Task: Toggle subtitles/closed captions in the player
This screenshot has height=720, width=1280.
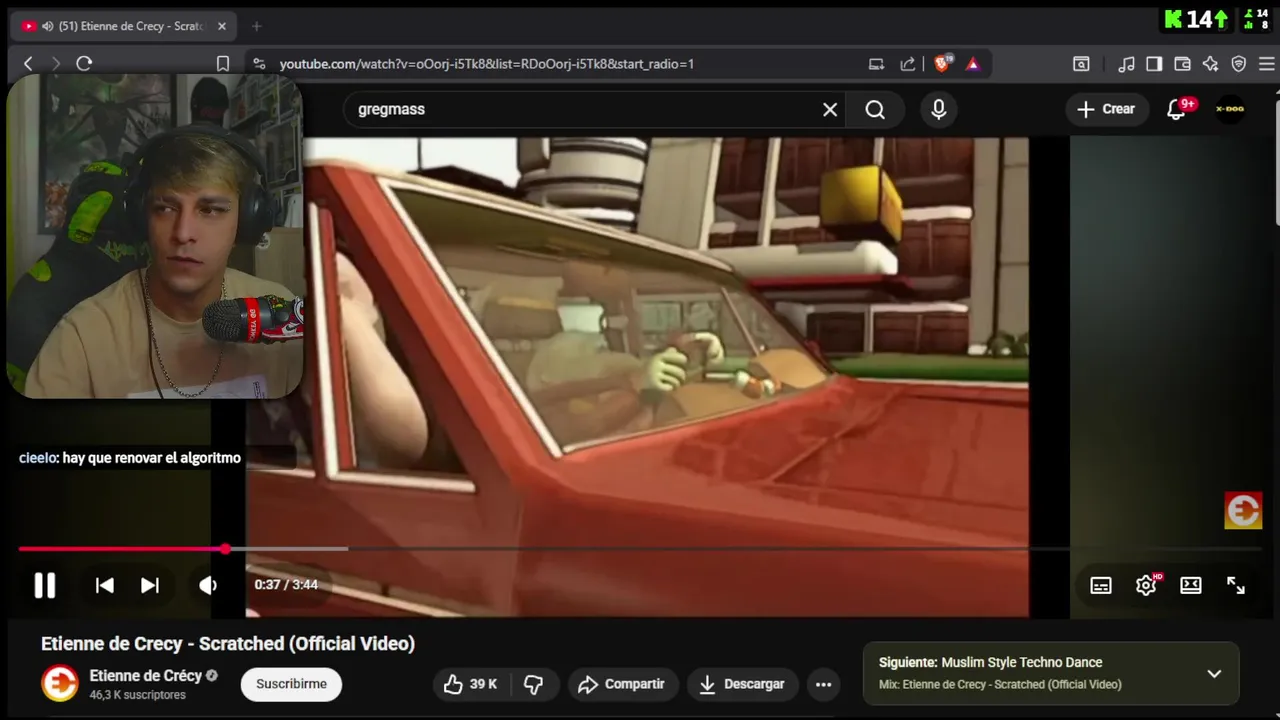Action: point(1101,585)
